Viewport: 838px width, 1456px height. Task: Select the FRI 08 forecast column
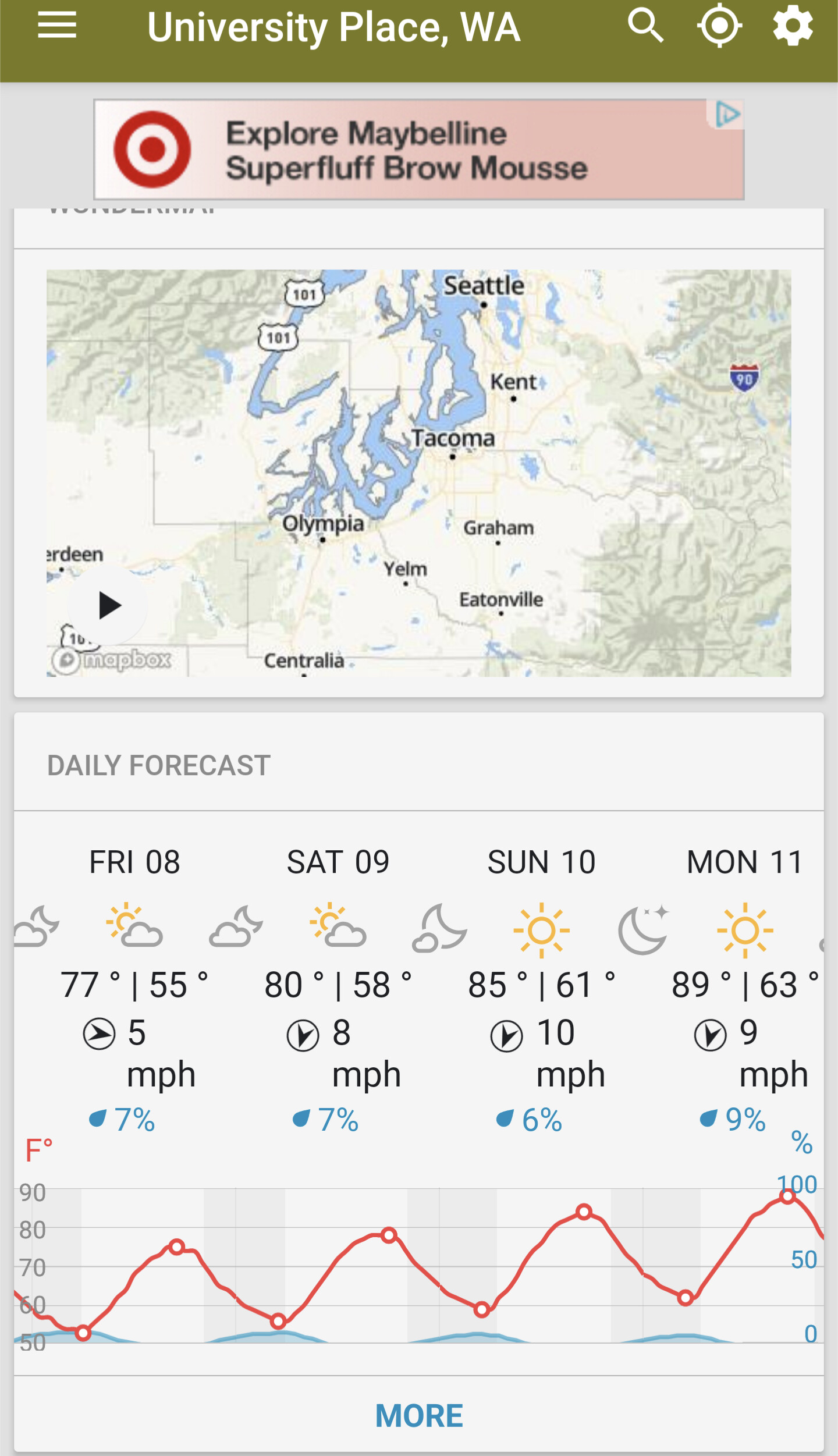pyautogui.click(x=134, y=862)
